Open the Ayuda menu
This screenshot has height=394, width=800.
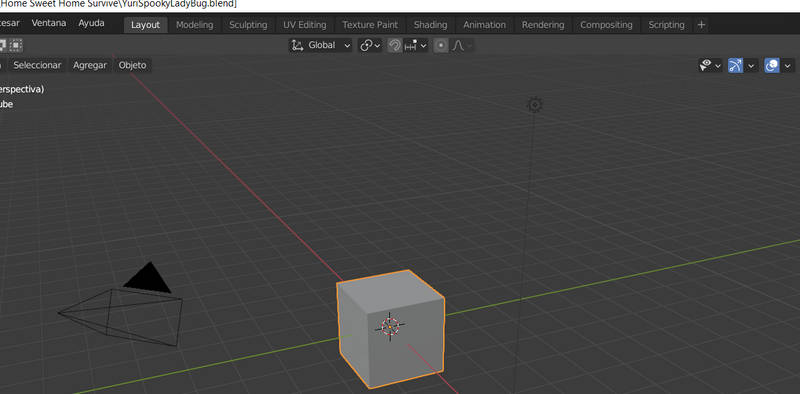click(x=91, y=23)
